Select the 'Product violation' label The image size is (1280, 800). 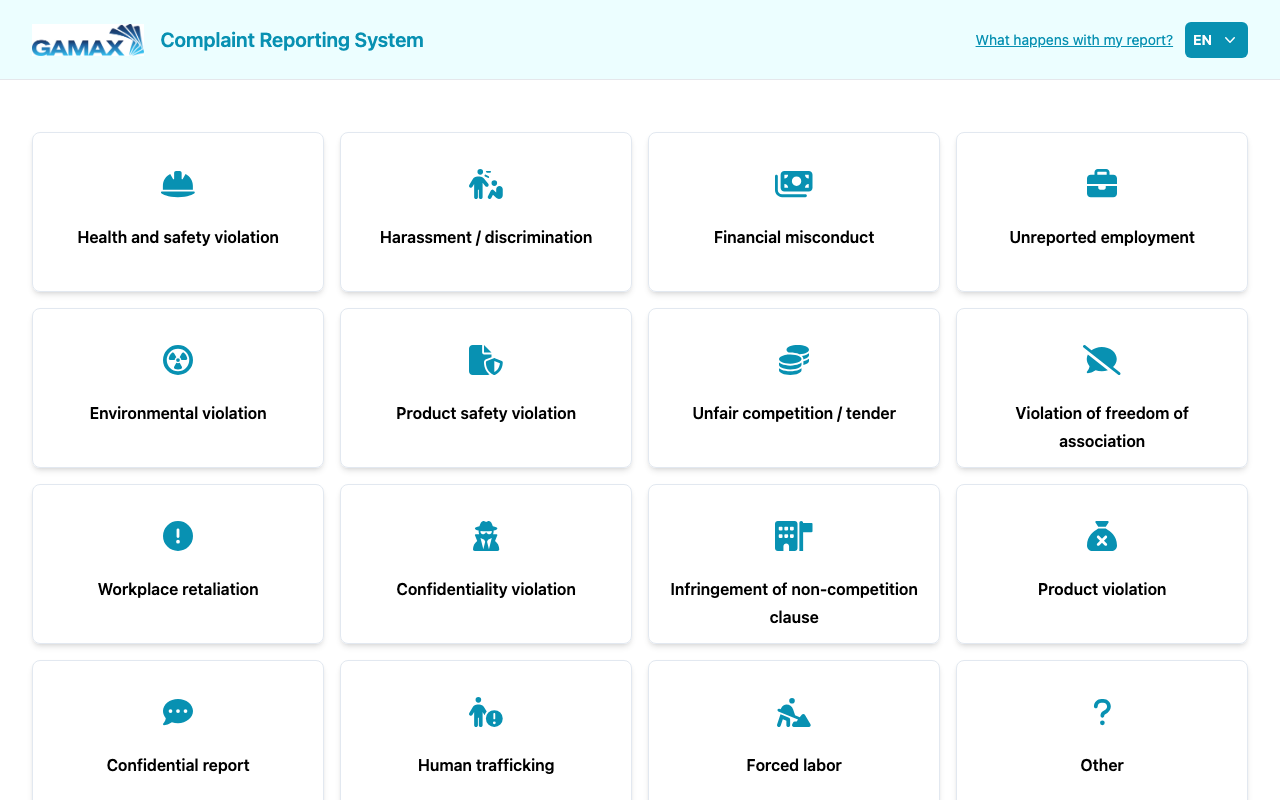pos(1102,589)
